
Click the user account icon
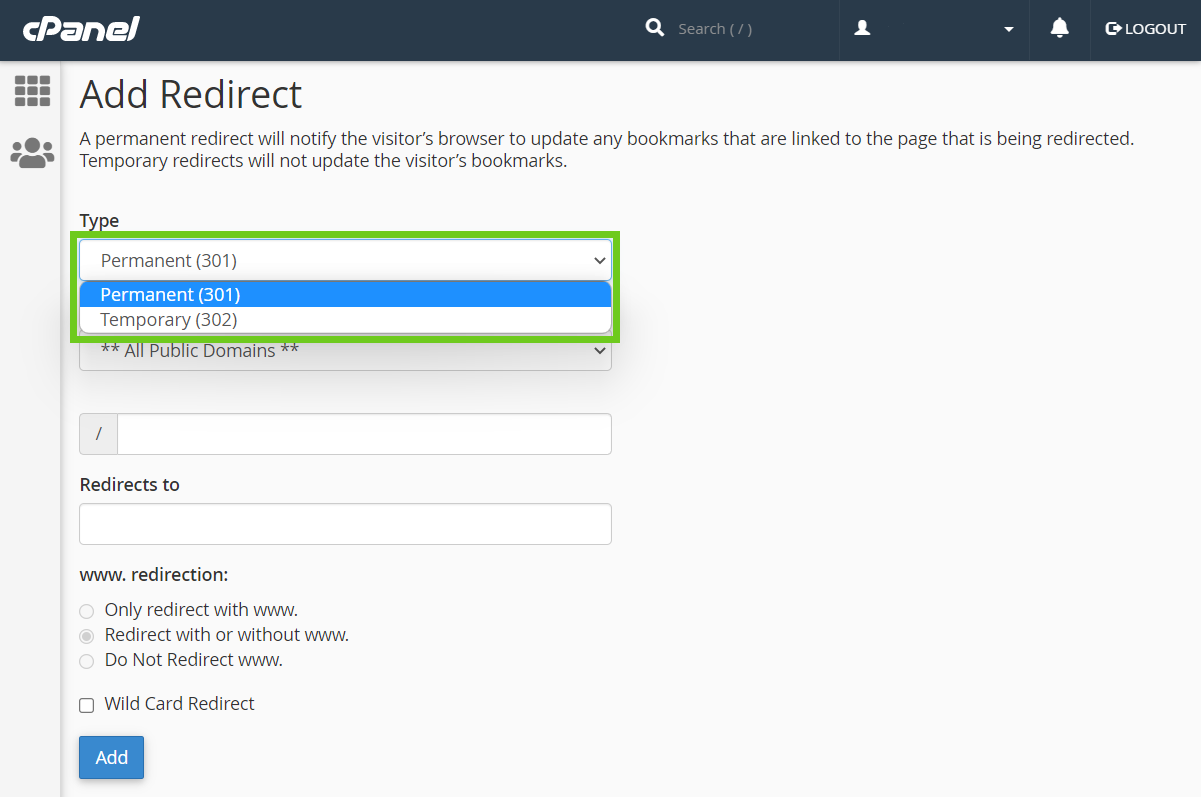pos(862,29)
